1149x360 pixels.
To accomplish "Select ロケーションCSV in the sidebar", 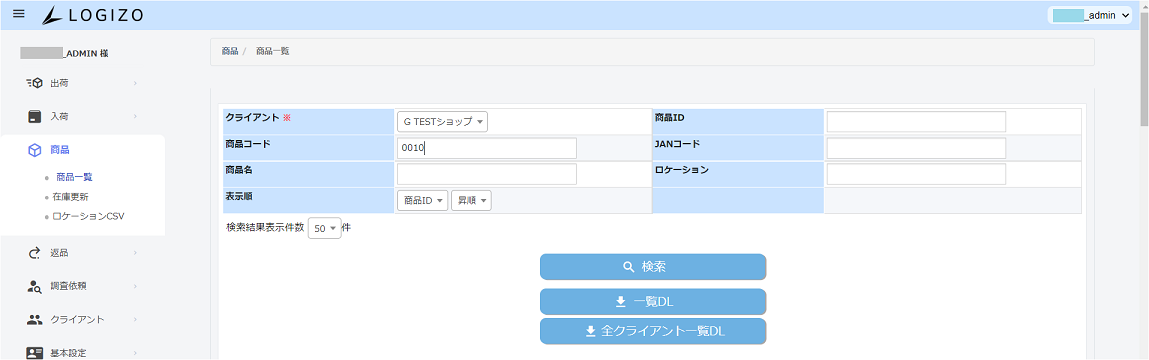I will (x=84, y=216).
